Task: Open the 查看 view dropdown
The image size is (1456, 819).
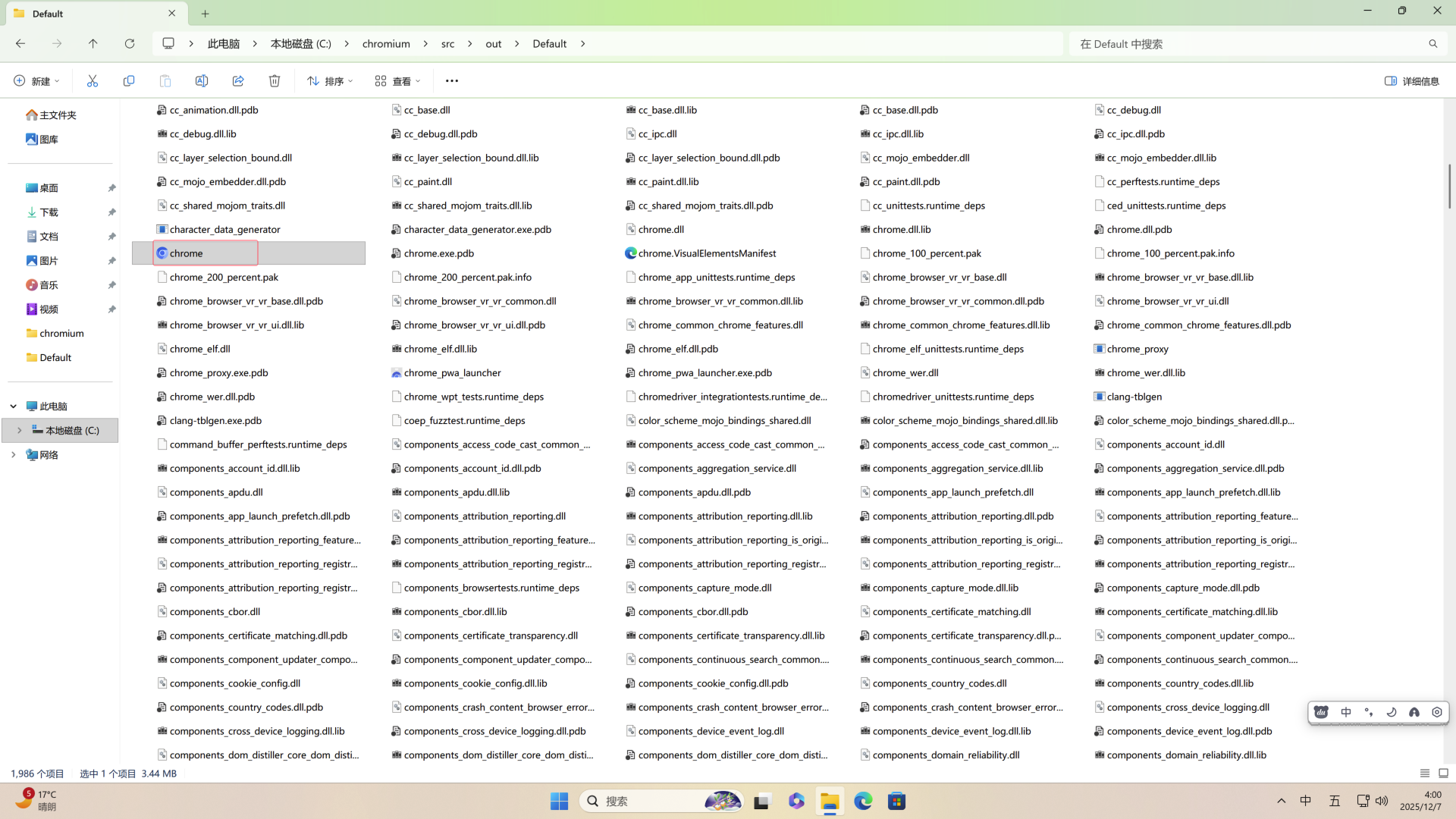Action: tap(397, 81)
